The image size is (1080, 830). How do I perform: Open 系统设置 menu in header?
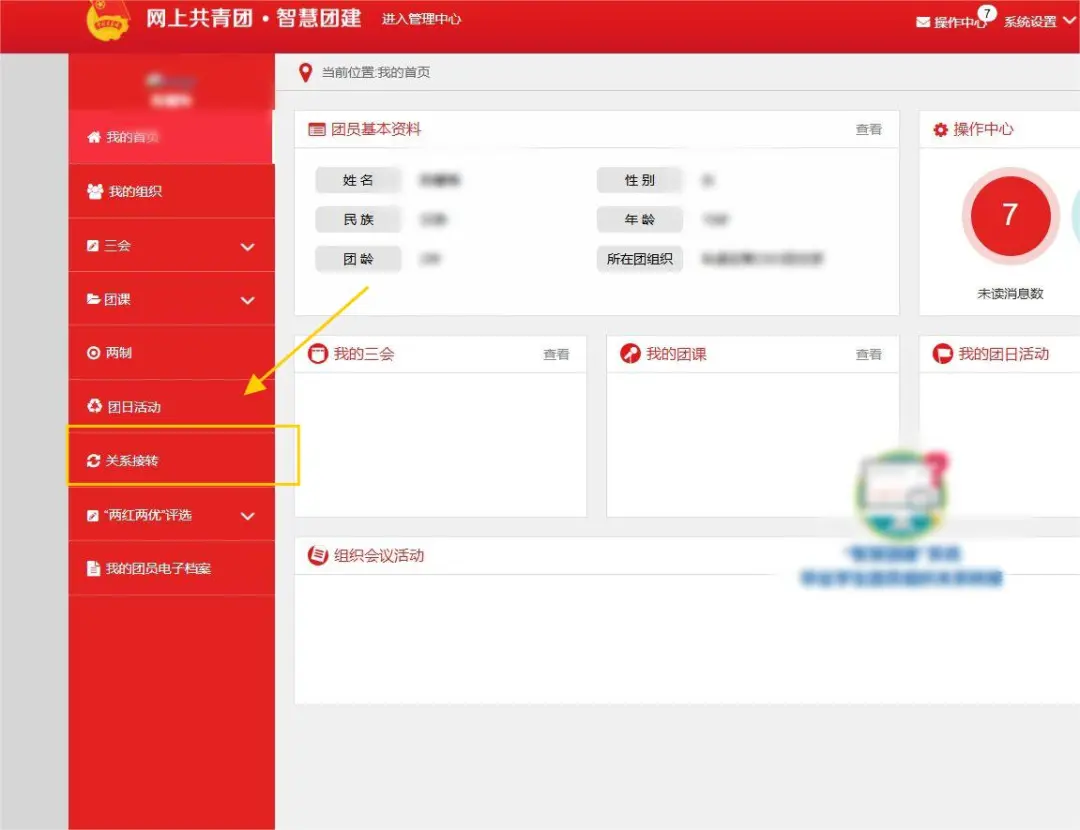point(1030,22)
